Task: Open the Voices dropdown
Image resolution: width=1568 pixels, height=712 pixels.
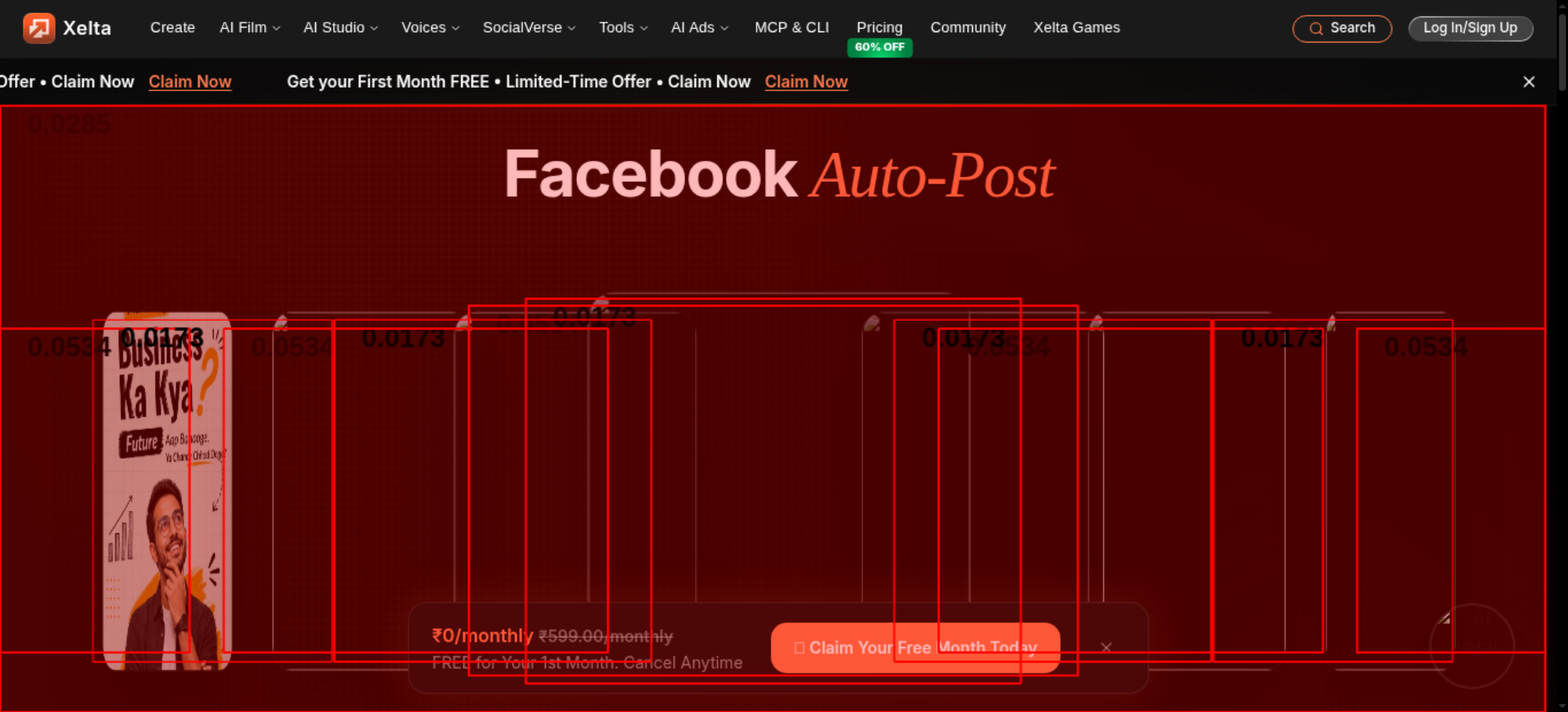Action: click(x=430, y=27)
